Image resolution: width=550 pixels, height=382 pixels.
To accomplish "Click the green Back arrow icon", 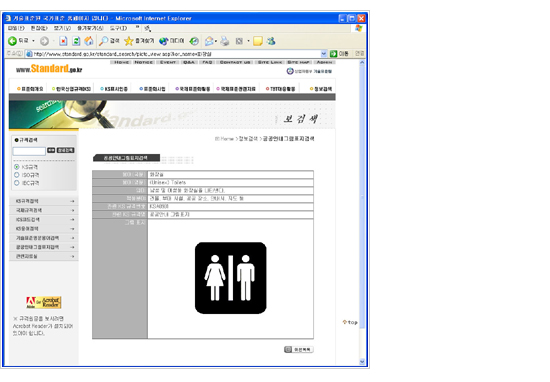I will 12,41.
